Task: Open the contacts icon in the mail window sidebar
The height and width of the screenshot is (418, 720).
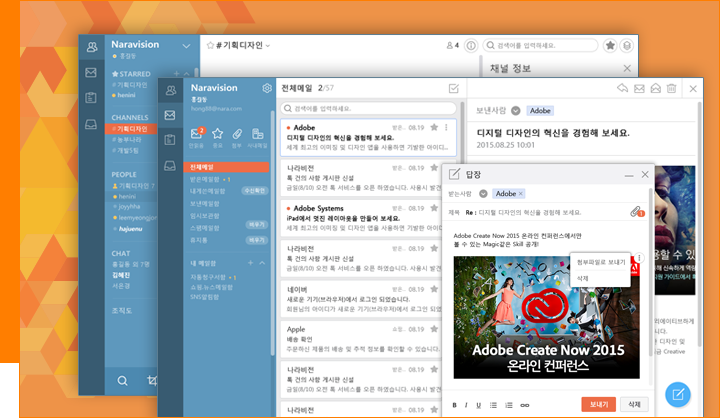Action: pyautogui.click(x=171, y=90)
